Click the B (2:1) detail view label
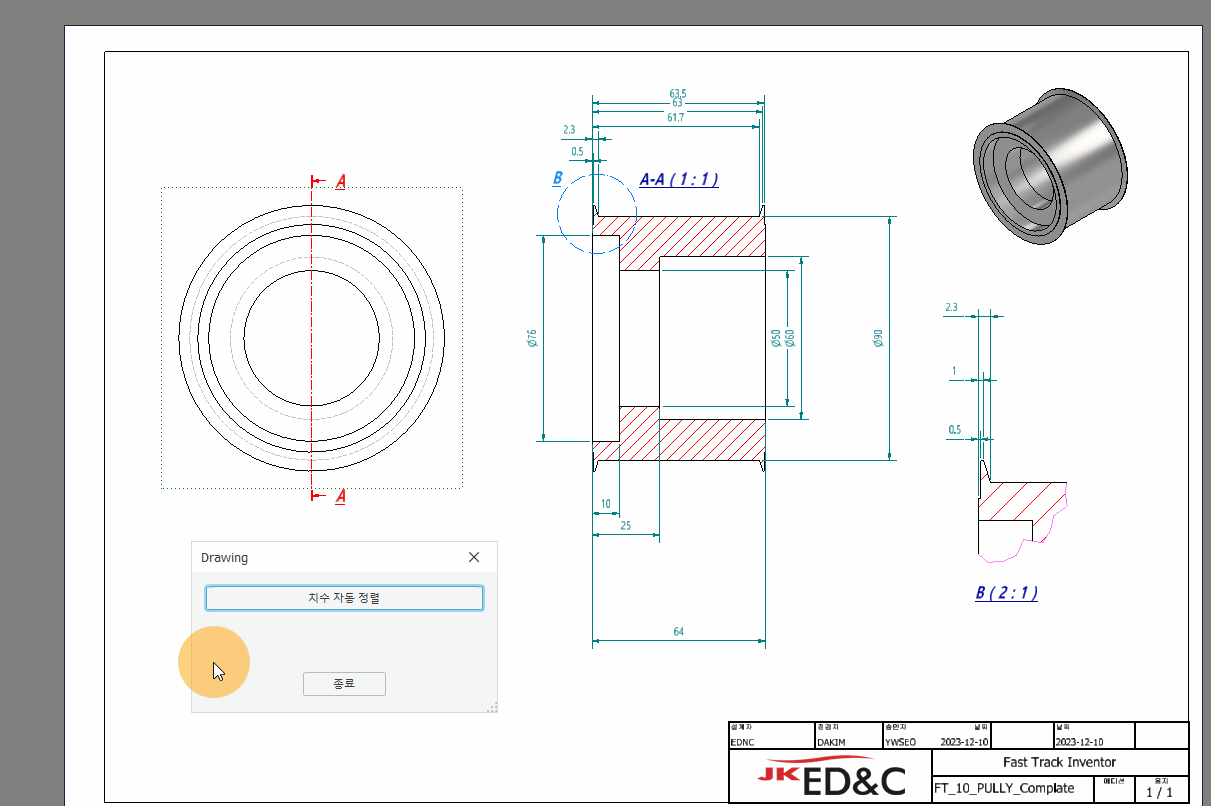This screenshot has width=1211, height=806. click(x=1006, y=593)
